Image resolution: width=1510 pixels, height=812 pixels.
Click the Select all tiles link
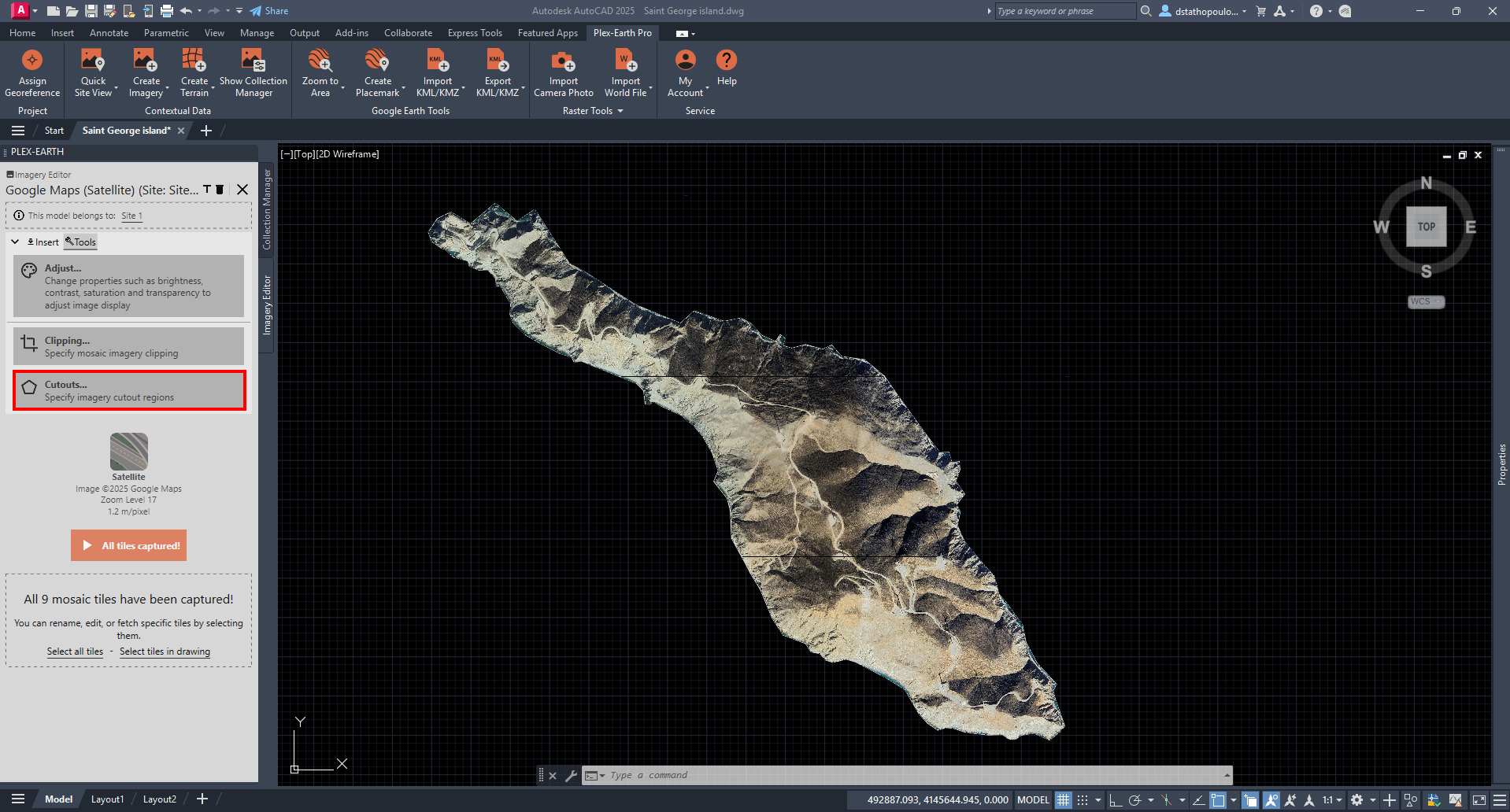point(75,651)
